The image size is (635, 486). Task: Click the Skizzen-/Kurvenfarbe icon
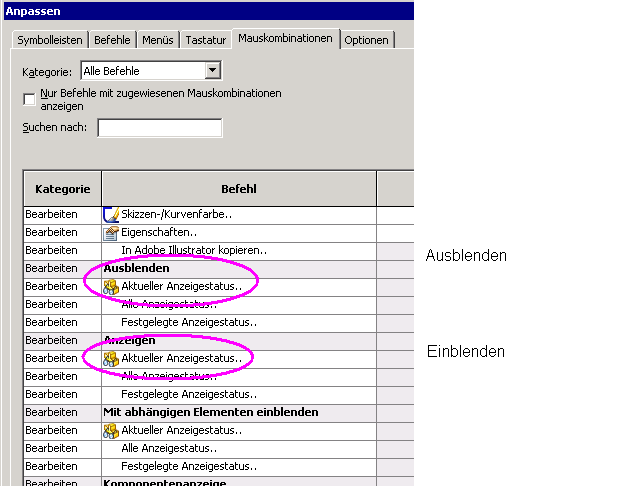[x=111, y=215]
